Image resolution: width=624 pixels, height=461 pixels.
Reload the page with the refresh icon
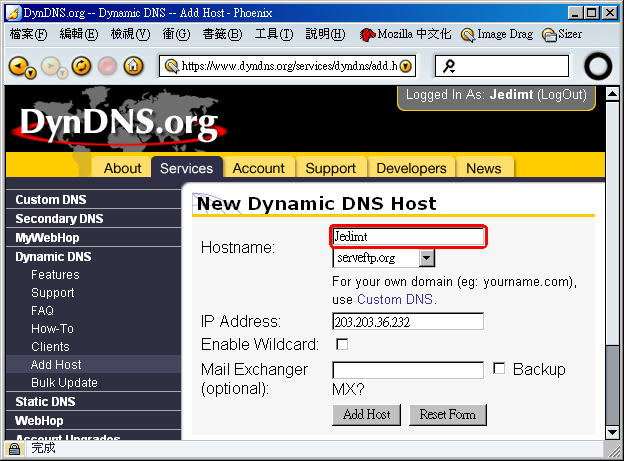pos(82,66)
